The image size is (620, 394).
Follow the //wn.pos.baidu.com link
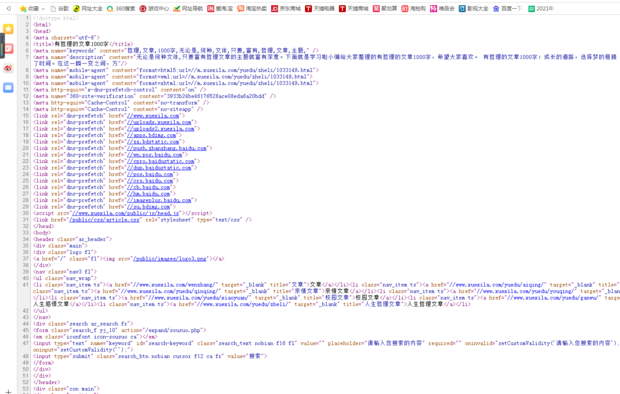click(155, 155)
